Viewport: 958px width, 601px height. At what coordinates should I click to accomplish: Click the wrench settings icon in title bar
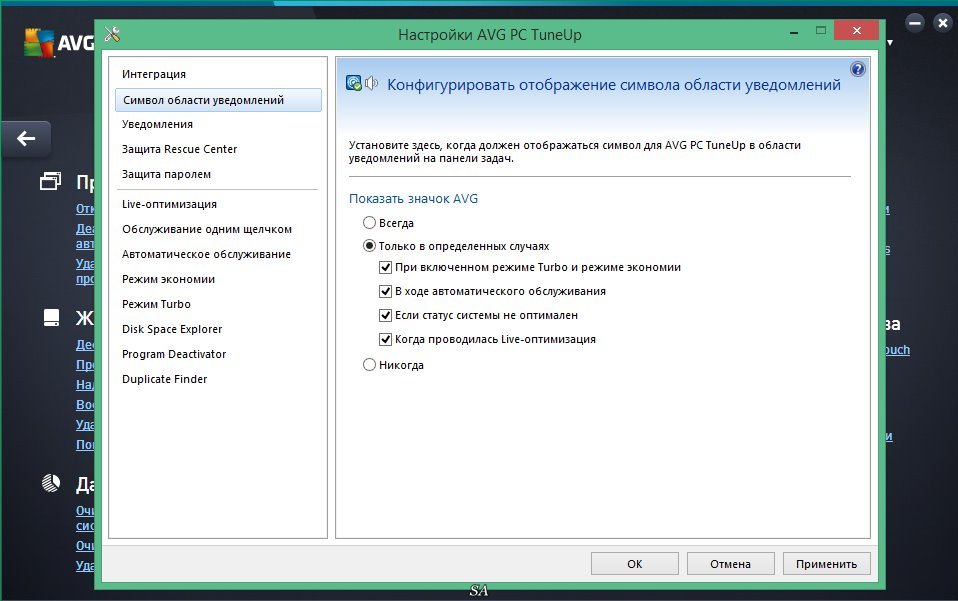click(112, 34)
